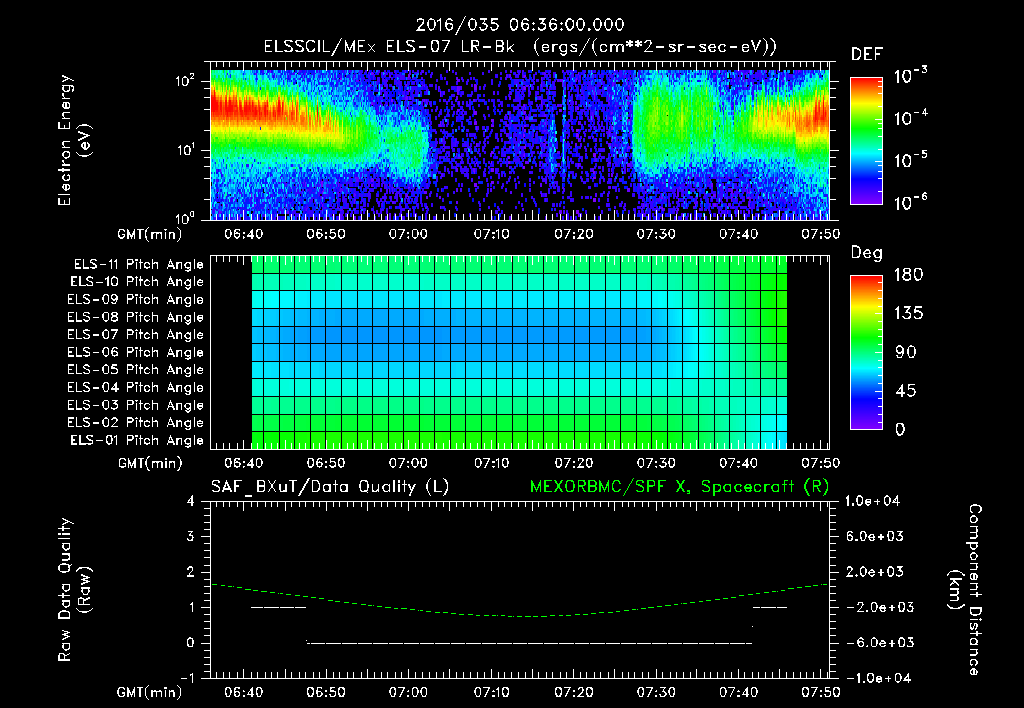This screenshot has width=1024, height=708.
Task: Click the Deg label above the color bar
Action: pos(867,253)
